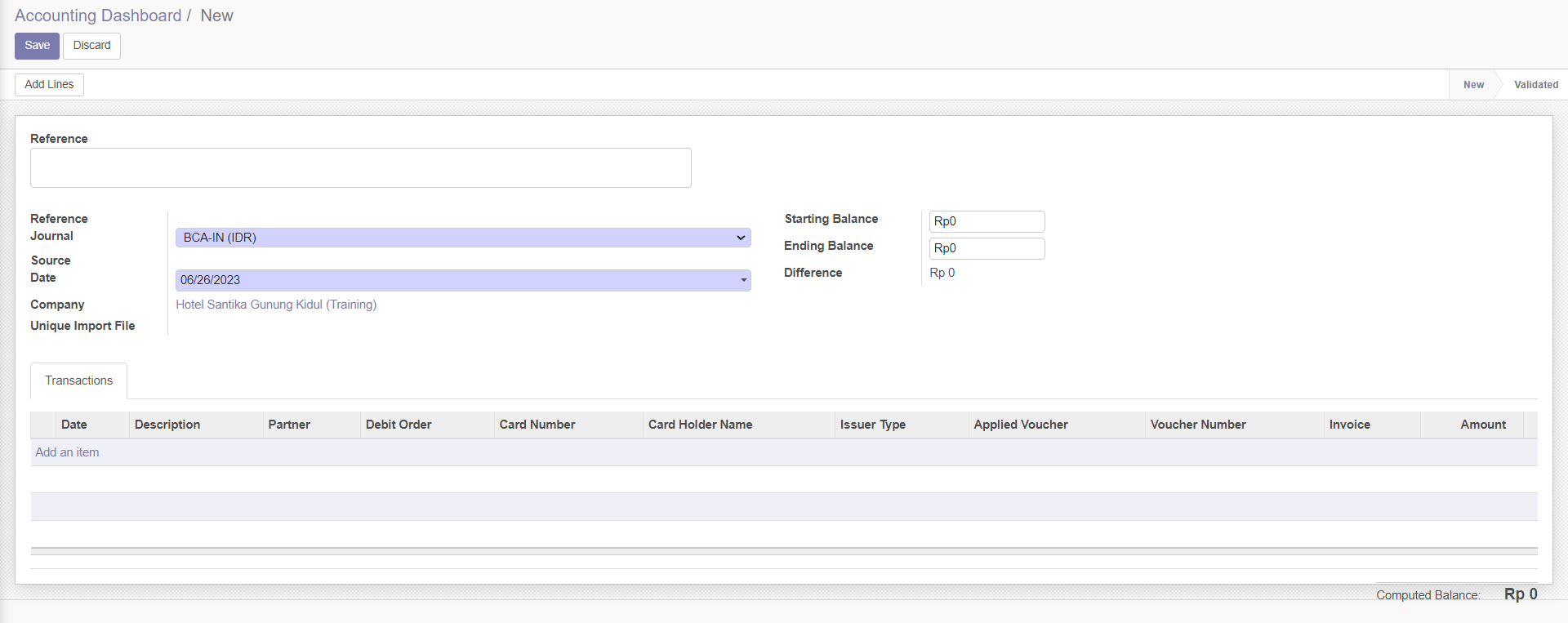Sort by Invoice column header
1568x623 pixels.
pyautogui.click(x=1372, y=425)
